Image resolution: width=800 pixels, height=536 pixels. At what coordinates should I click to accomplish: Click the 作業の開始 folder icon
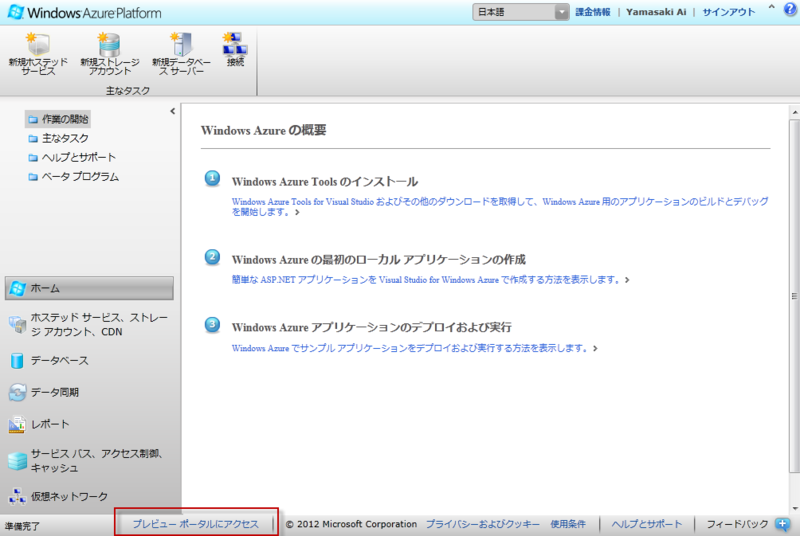(33, 119)
